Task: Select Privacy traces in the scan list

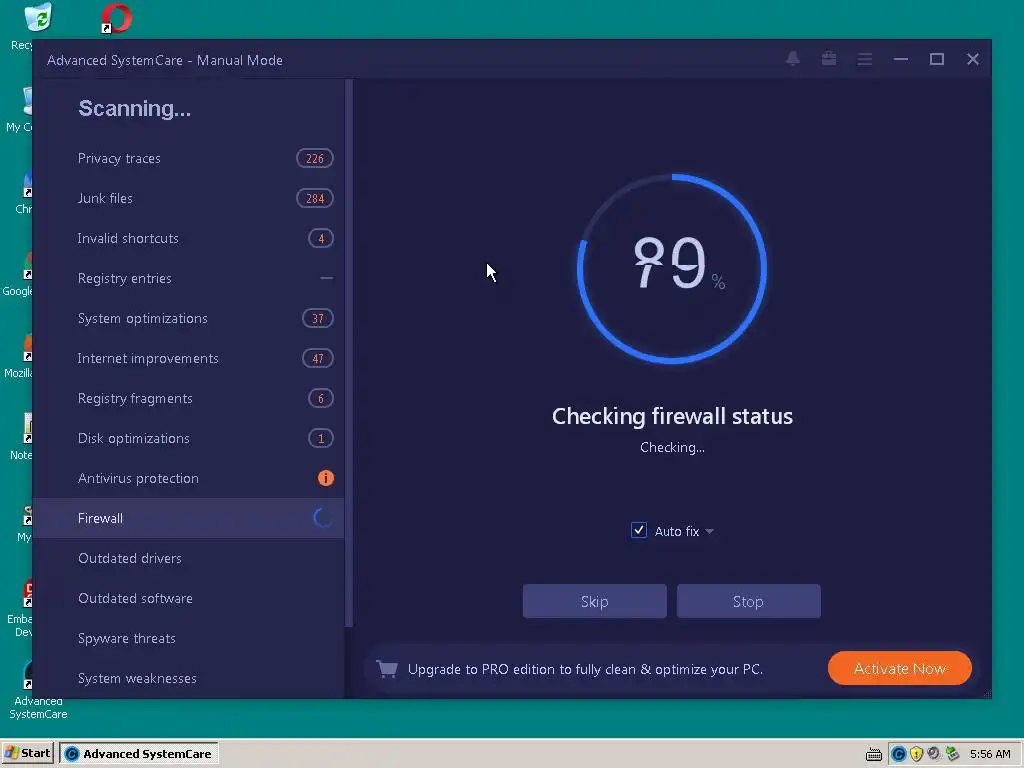Action: (188, 158)
